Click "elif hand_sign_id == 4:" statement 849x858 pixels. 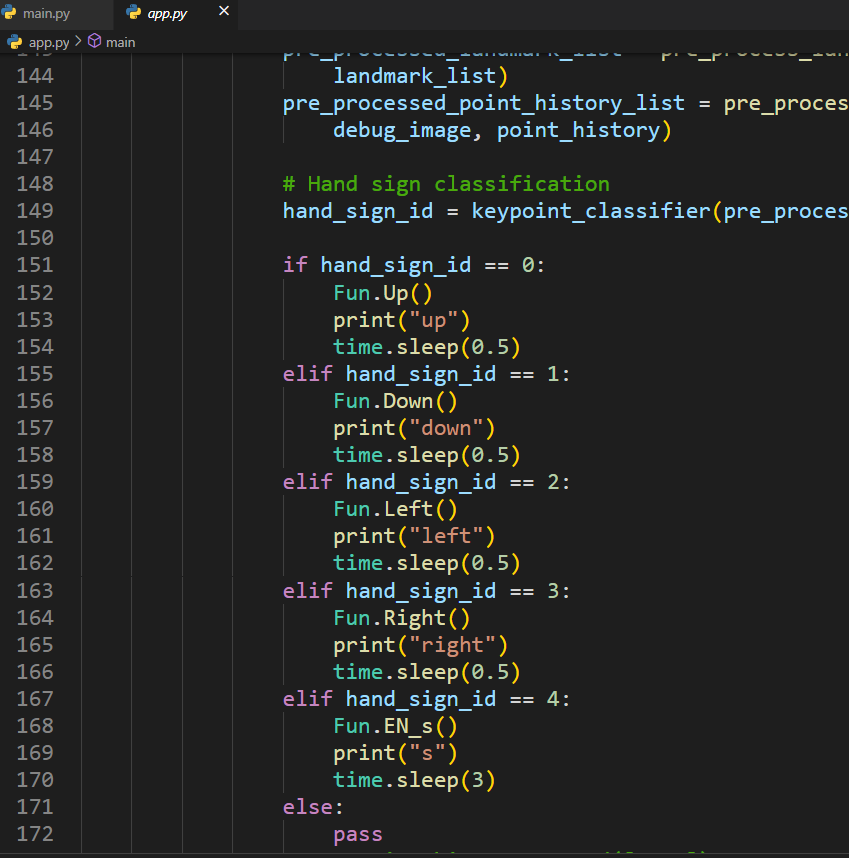[426, 699]
